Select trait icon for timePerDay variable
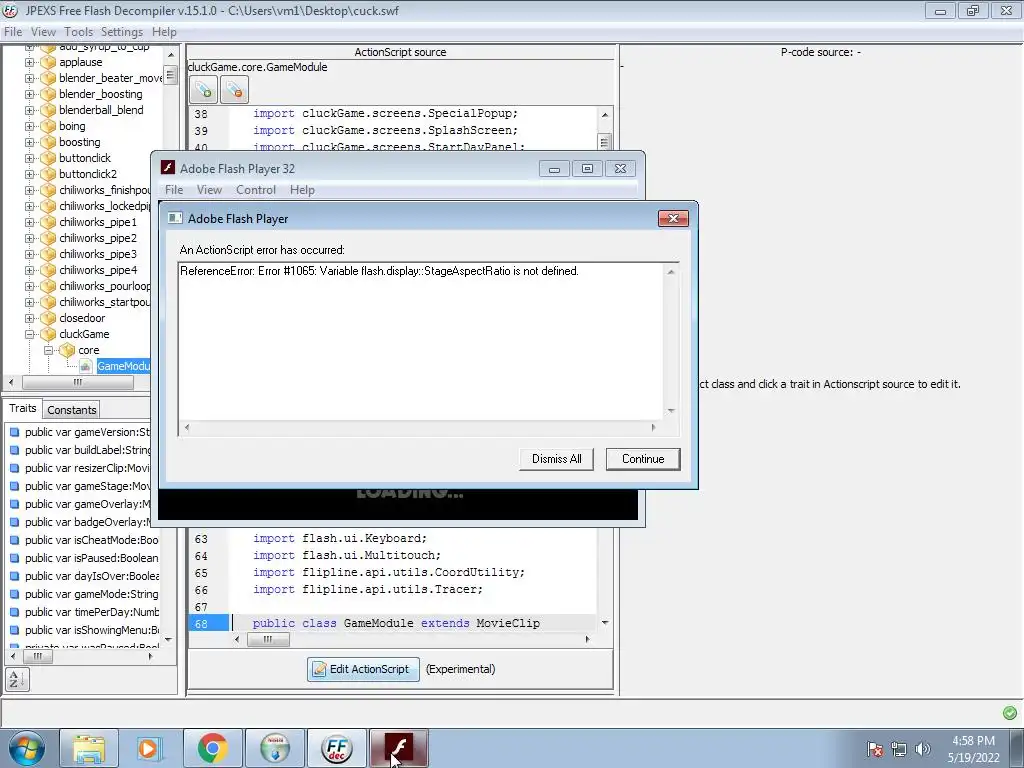Image resolution: width=1024 pixels, height=768 pixels. coord(14,612)
